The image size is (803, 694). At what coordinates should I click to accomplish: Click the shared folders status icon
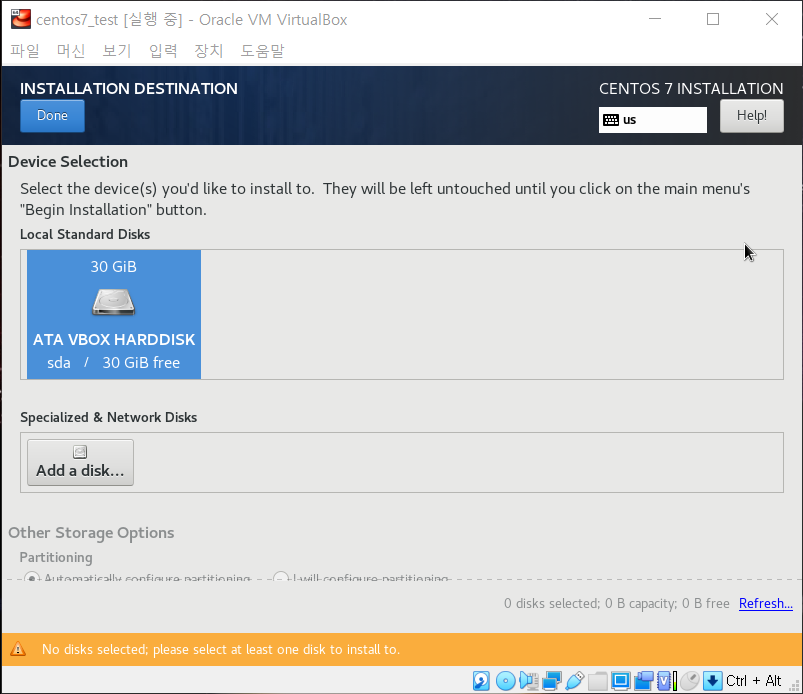[x=598, y=681]
